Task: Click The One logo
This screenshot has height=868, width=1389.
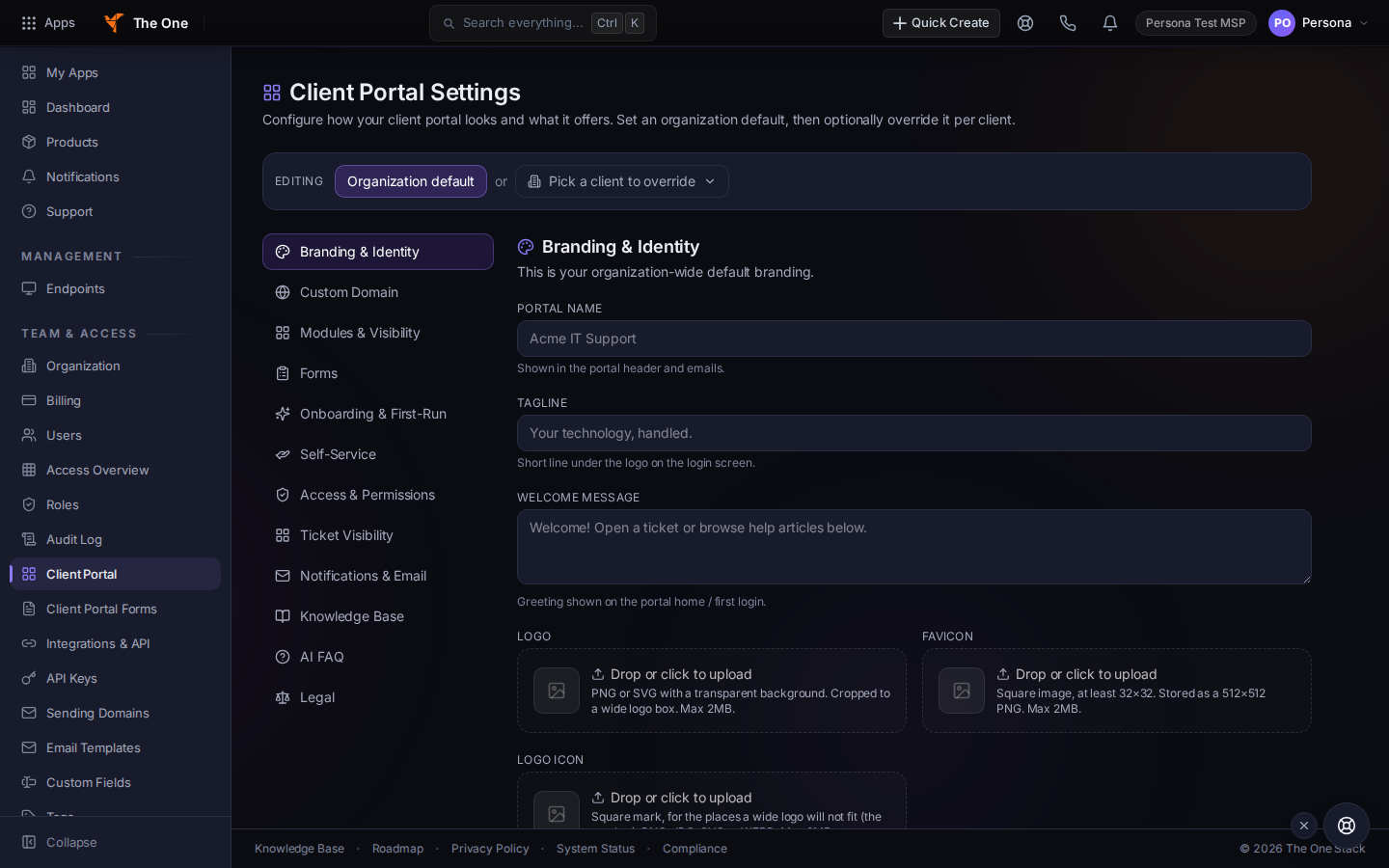Action: (x=147, y=23)
